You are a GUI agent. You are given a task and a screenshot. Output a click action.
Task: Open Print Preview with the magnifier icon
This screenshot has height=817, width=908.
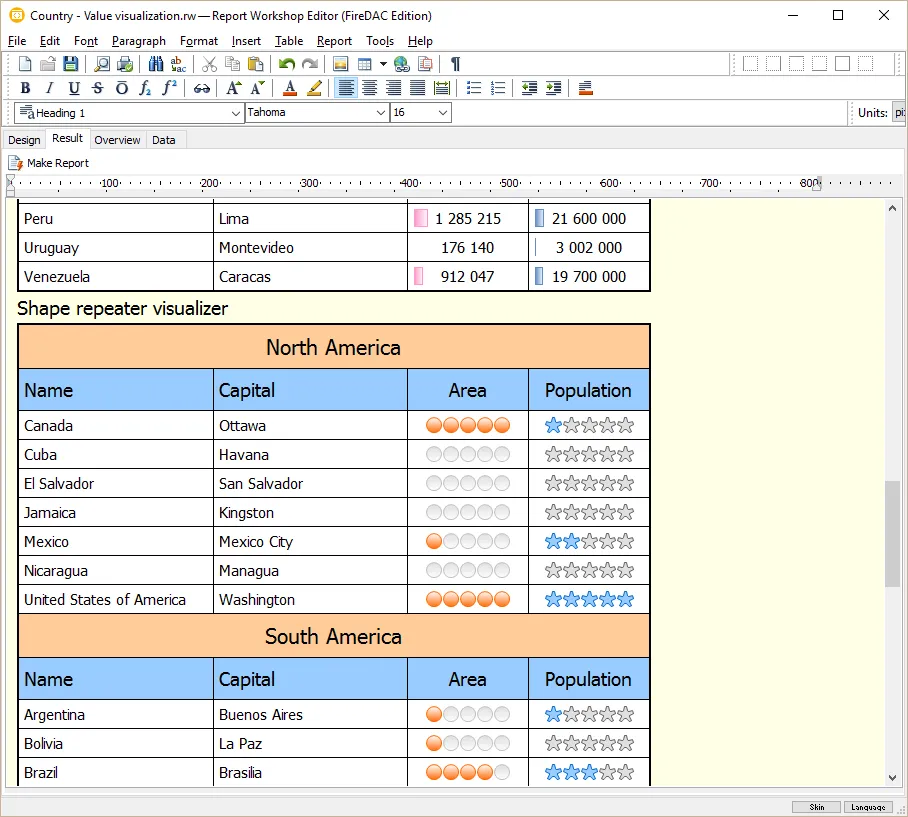[101, 64]
